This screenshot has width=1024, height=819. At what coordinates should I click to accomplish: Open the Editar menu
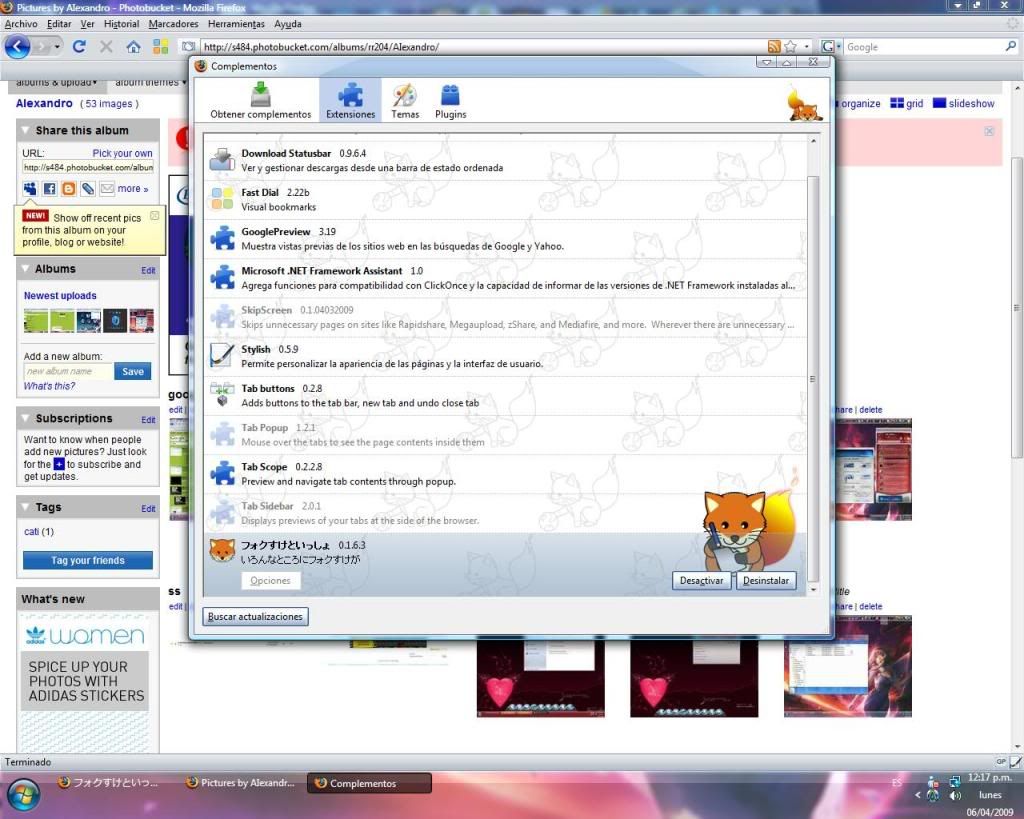tap(59, 24)
